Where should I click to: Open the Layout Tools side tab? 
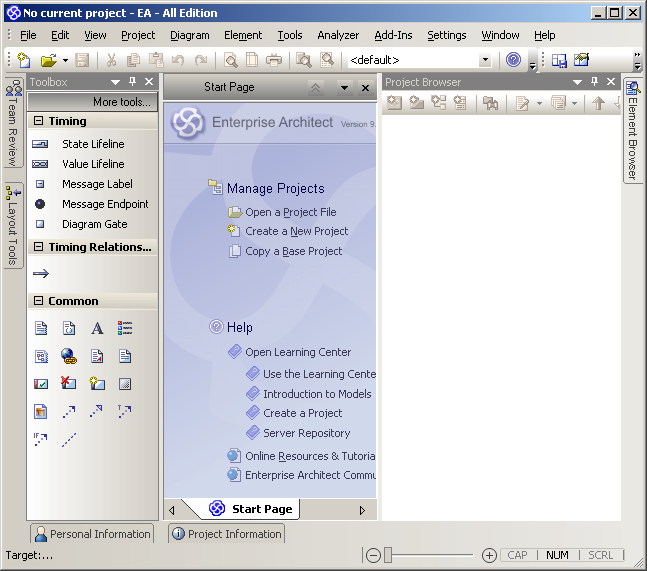[x=13, y=226]
